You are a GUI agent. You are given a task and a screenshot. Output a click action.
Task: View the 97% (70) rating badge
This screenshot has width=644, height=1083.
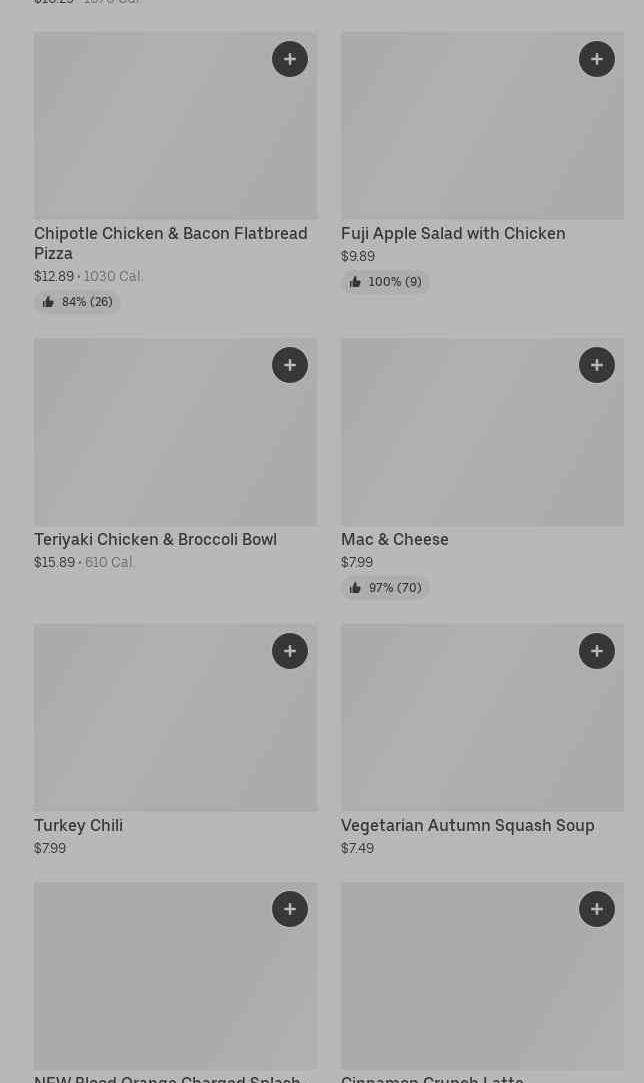click(x=385, y=588)
